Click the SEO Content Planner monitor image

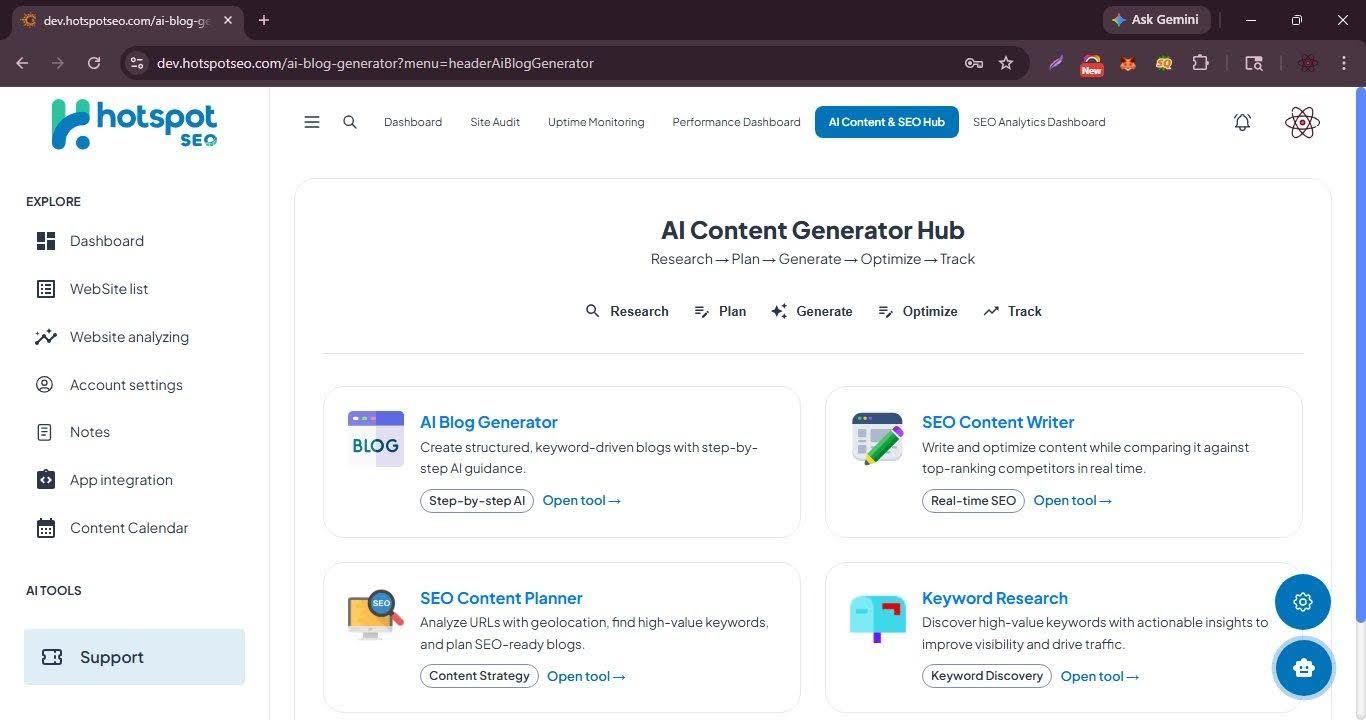click(375, 615)
